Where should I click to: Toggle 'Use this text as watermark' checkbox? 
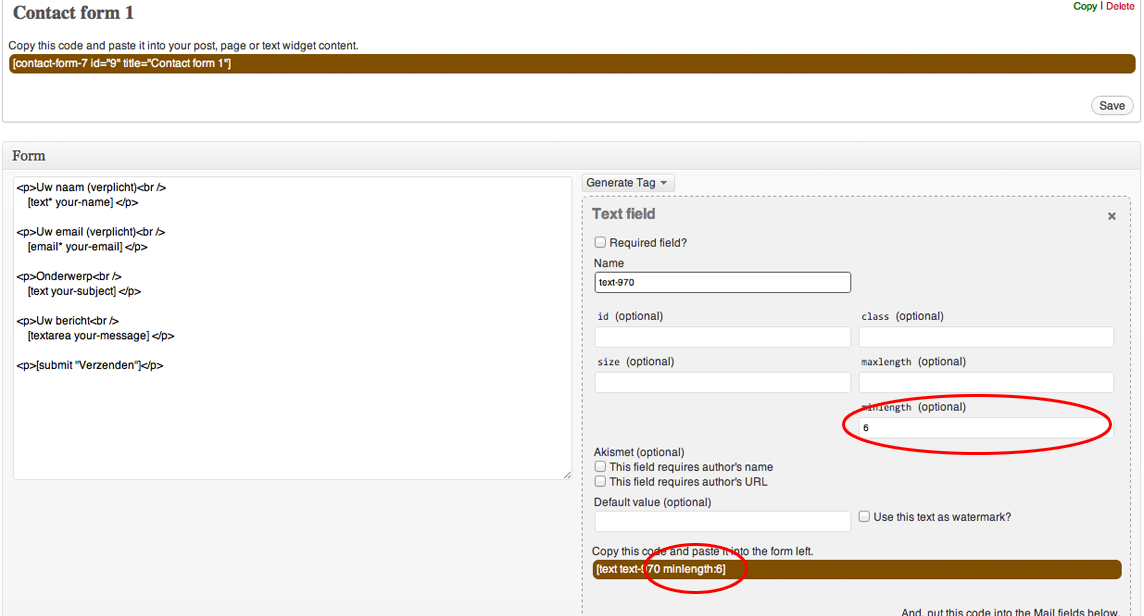865,517
